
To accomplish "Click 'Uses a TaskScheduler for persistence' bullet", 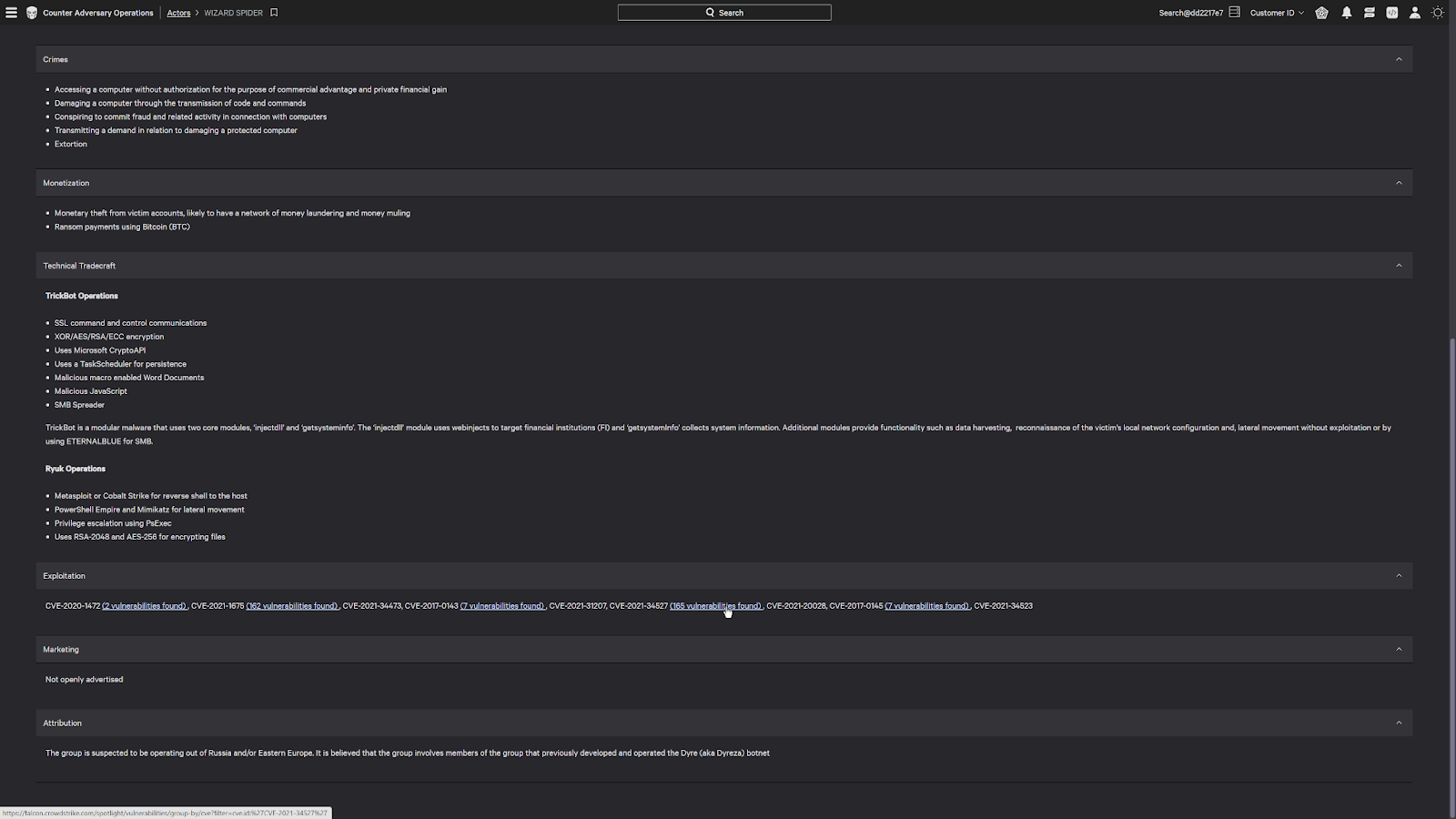I will tap(120, 364).
